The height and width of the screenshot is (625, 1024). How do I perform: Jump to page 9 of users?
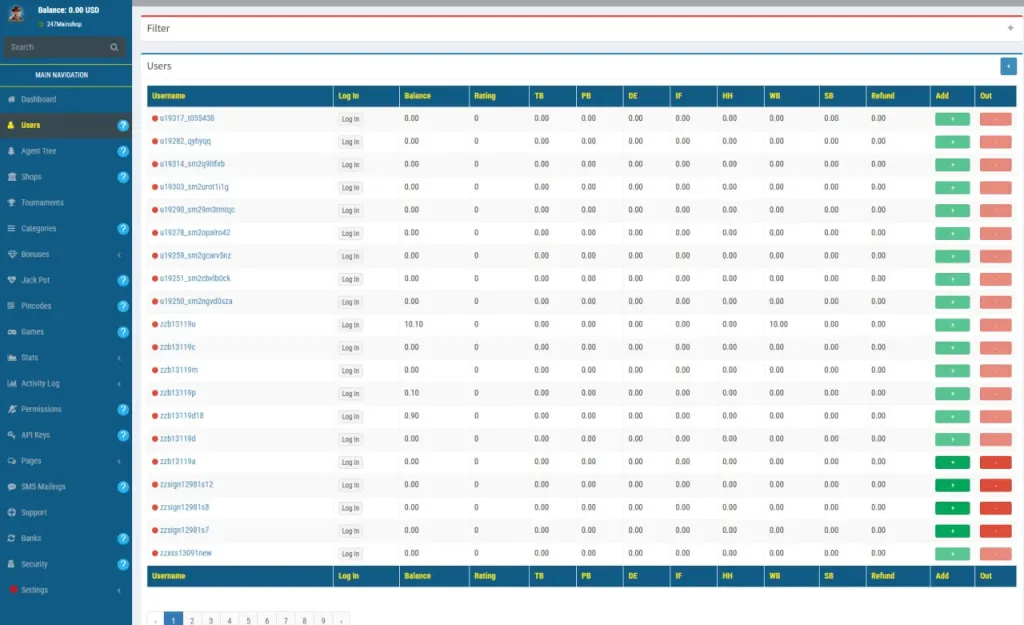pyautogui.click(x=323, y=620)
